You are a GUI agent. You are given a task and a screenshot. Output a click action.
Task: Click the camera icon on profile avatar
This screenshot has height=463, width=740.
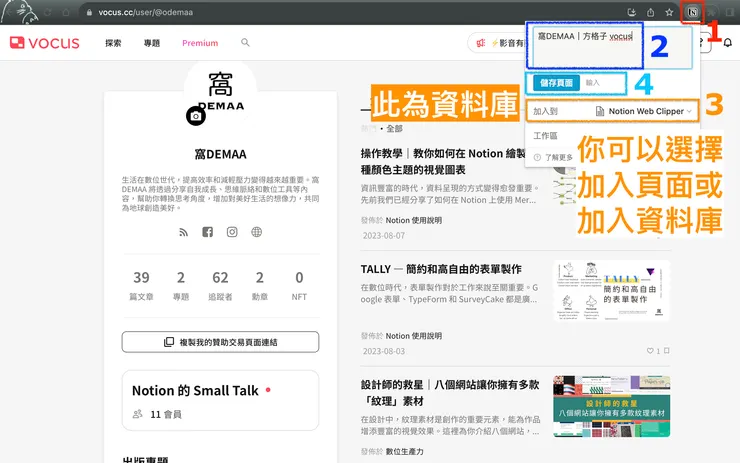pos(196,116)
